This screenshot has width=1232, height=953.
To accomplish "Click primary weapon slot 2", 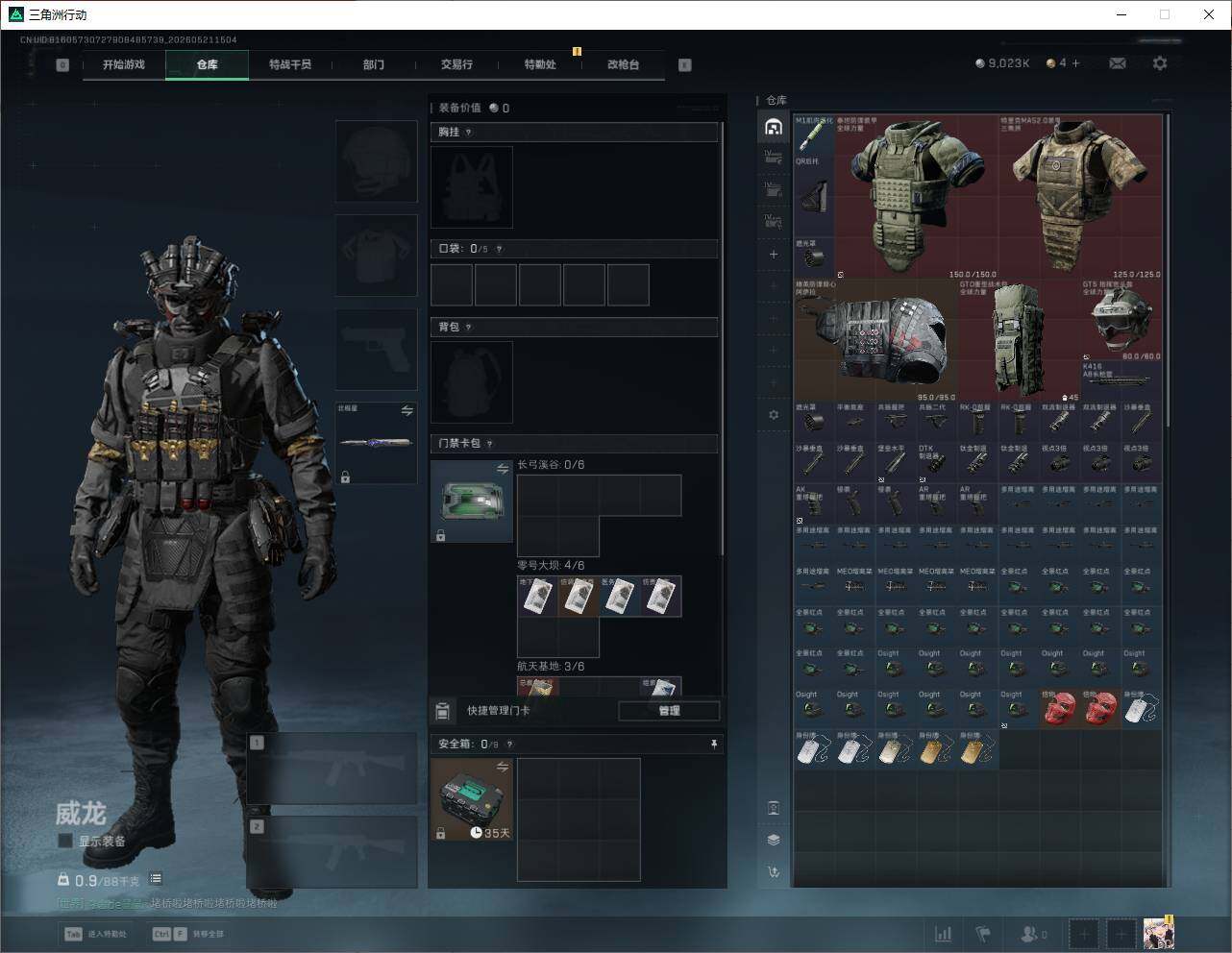I will [x=332, y=853].
